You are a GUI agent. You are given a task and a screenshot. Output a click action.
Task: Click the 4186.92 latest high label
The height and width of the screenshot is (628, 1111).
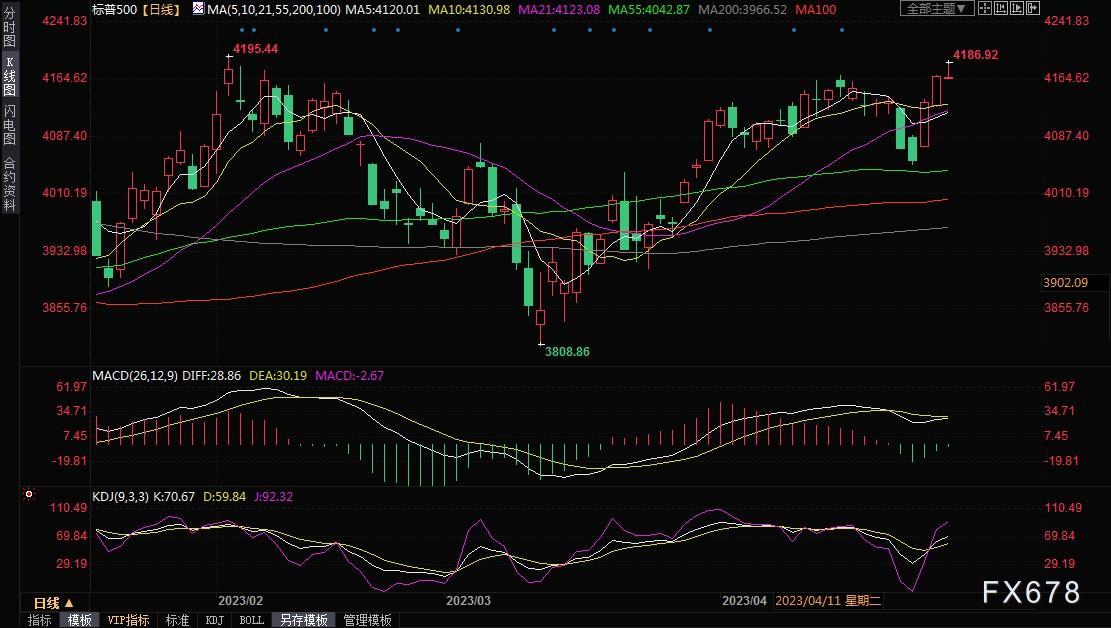coord(976,55)
